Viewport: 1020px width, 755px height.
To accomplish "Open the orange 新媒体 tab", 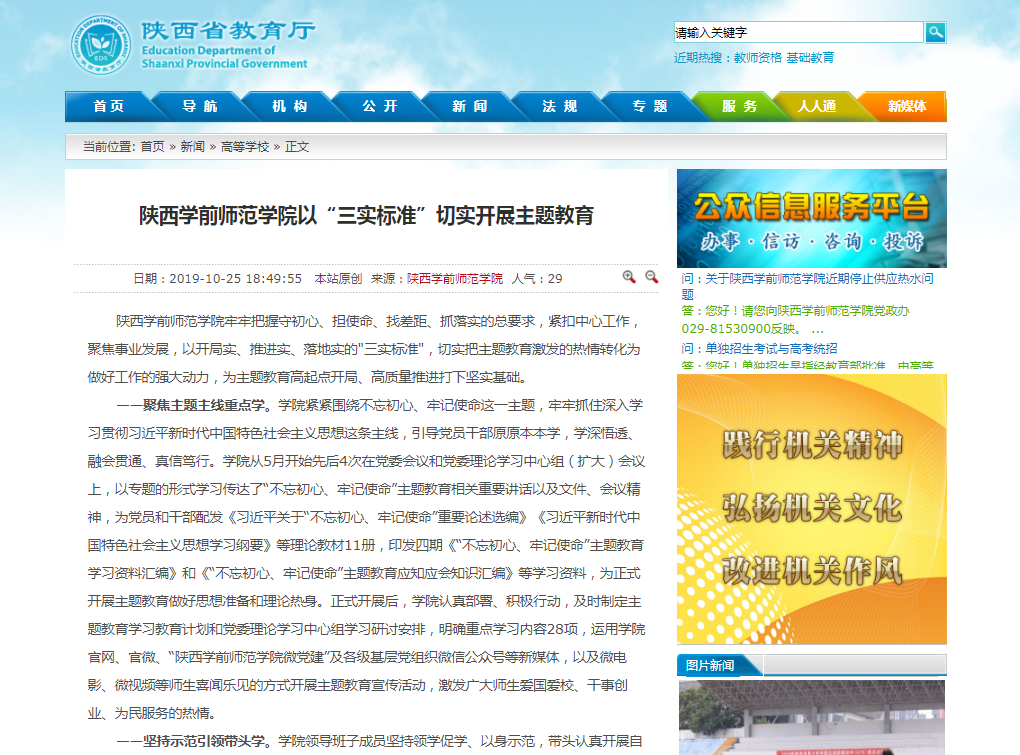I will coord(906,106).
